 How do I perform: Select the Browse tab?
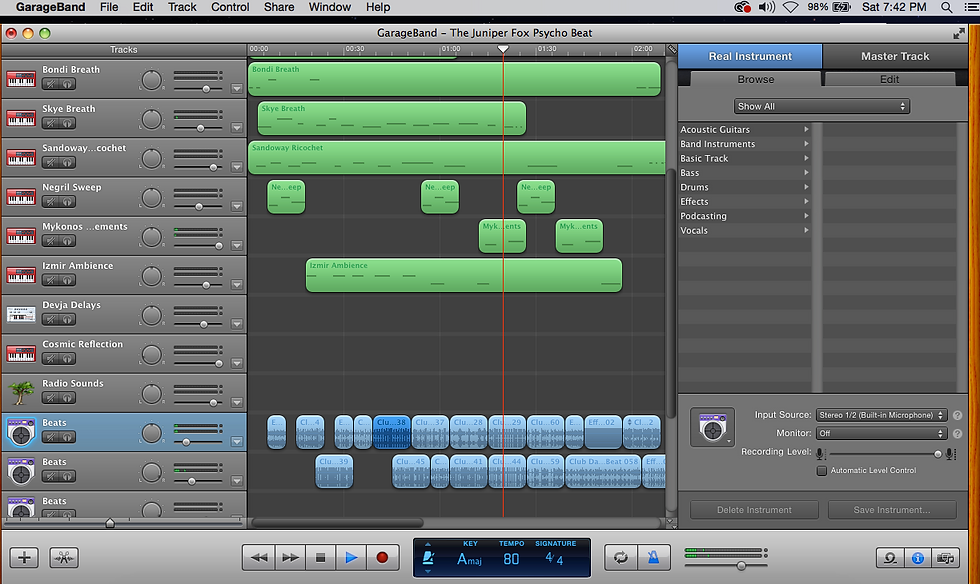(x=756, y=79)
